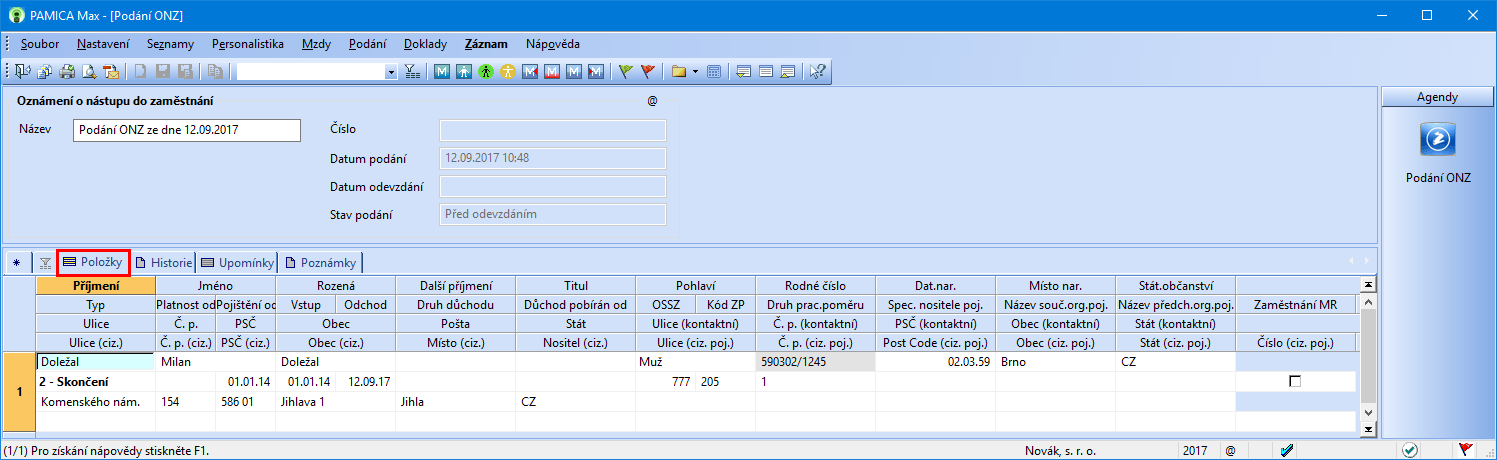Click the Agendy panel header button

pos(1436,97)
